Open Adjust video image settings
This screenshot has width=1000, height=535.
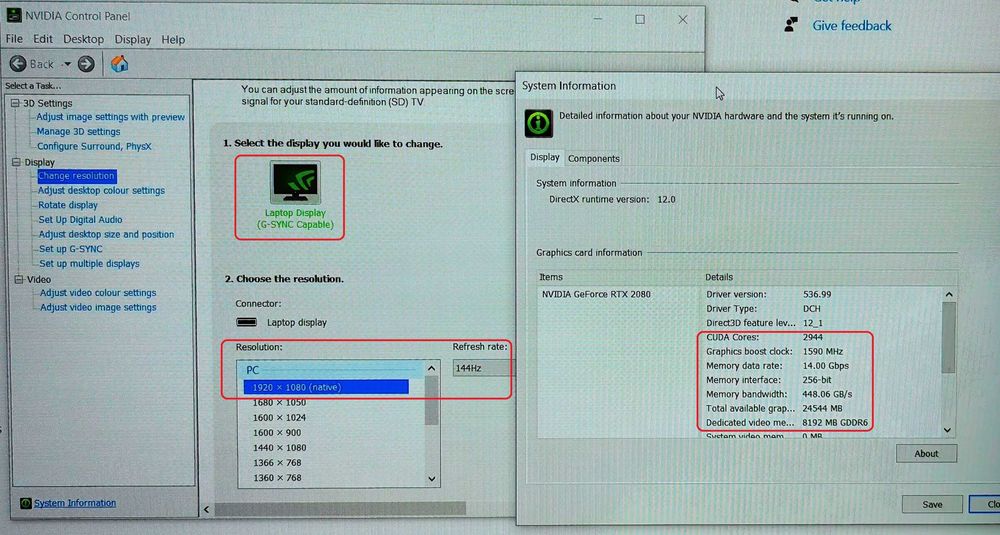tap(98, 307)
